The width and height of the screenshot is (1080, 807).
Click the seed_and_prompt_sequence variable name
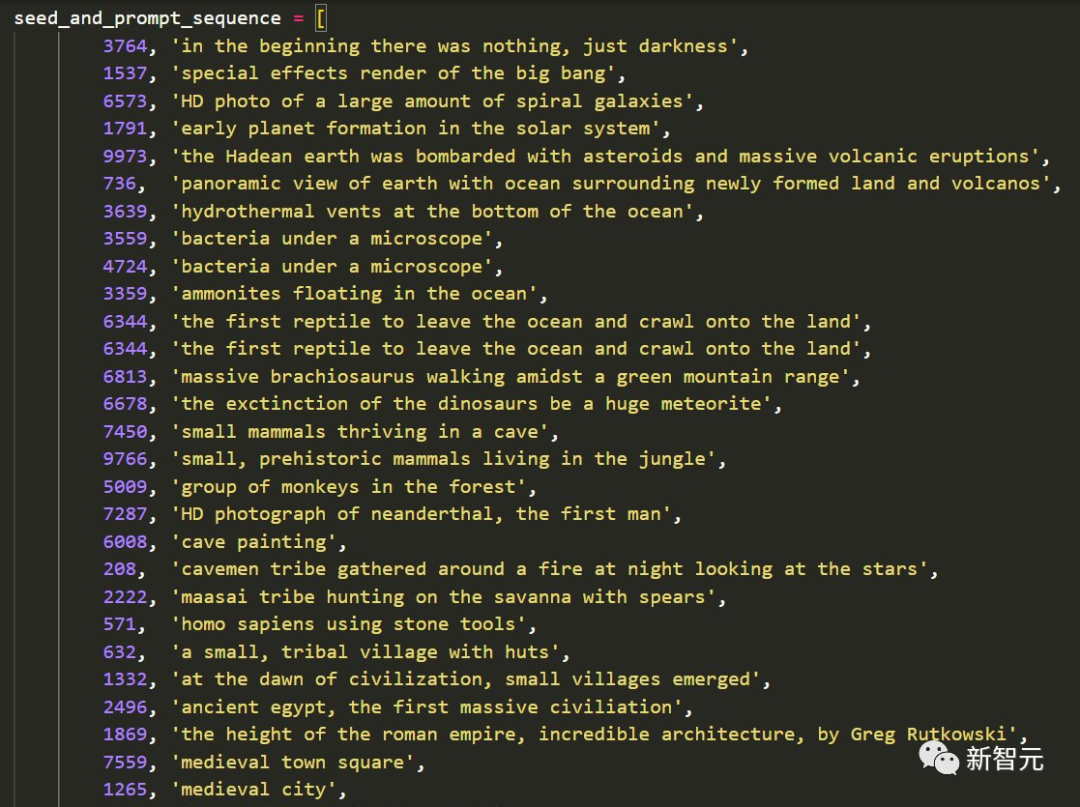click(147, 18)
